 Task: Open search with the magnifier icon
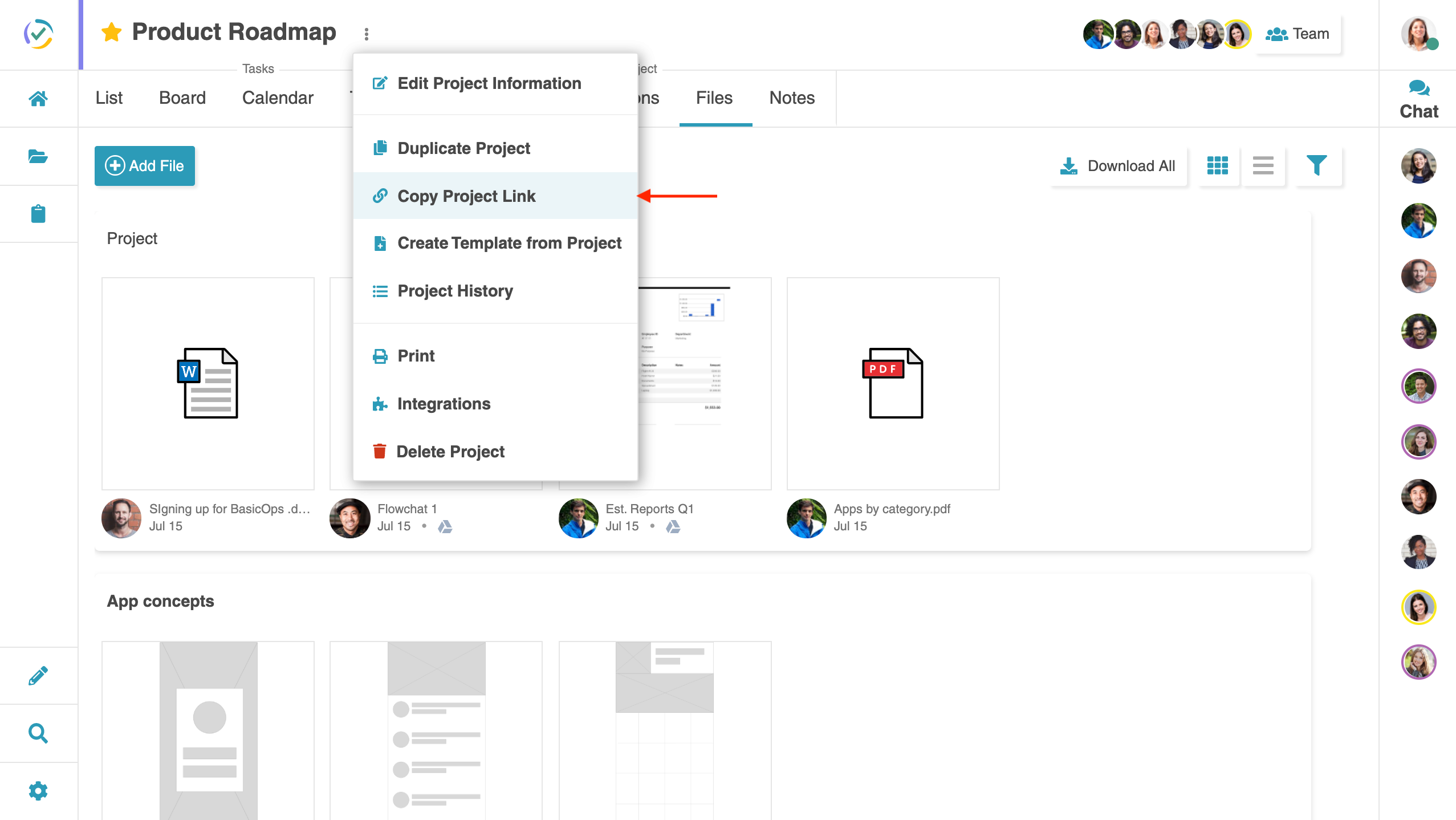pyautogui.click(x=38, y=733)
